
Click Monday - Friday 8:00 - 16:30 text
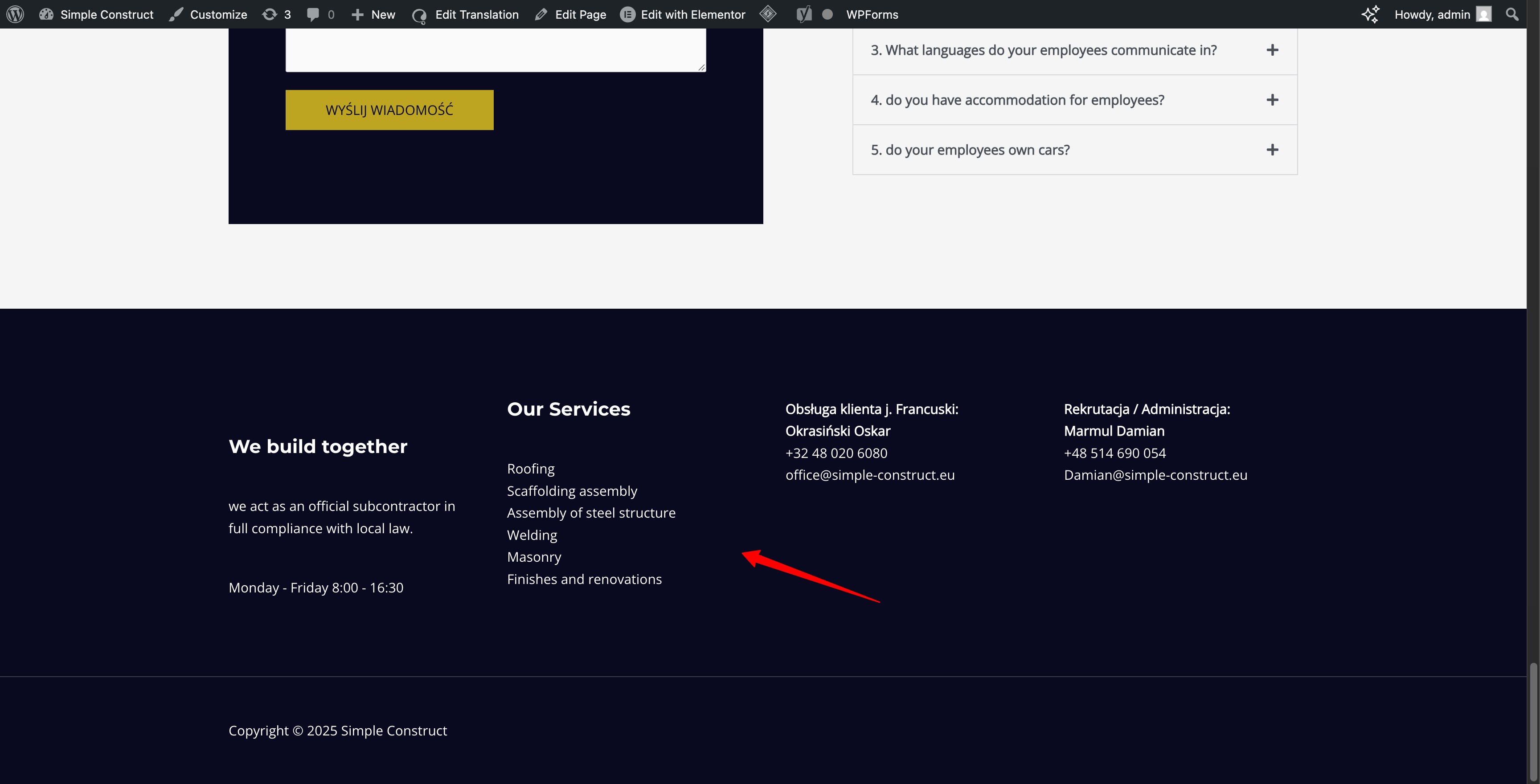[315, 588]
